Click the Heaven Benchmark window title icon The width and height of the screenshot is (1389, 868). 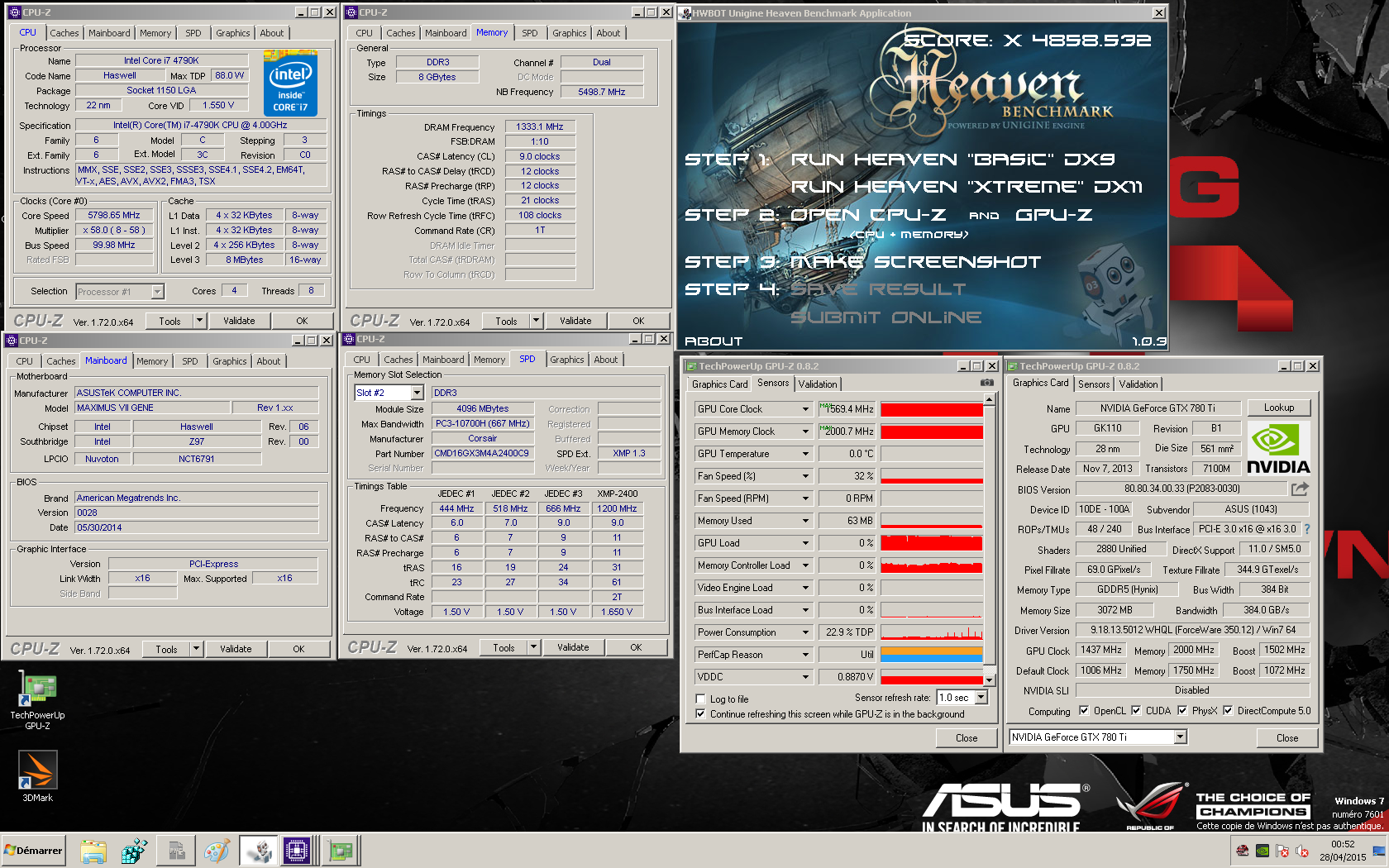[685, 13]
